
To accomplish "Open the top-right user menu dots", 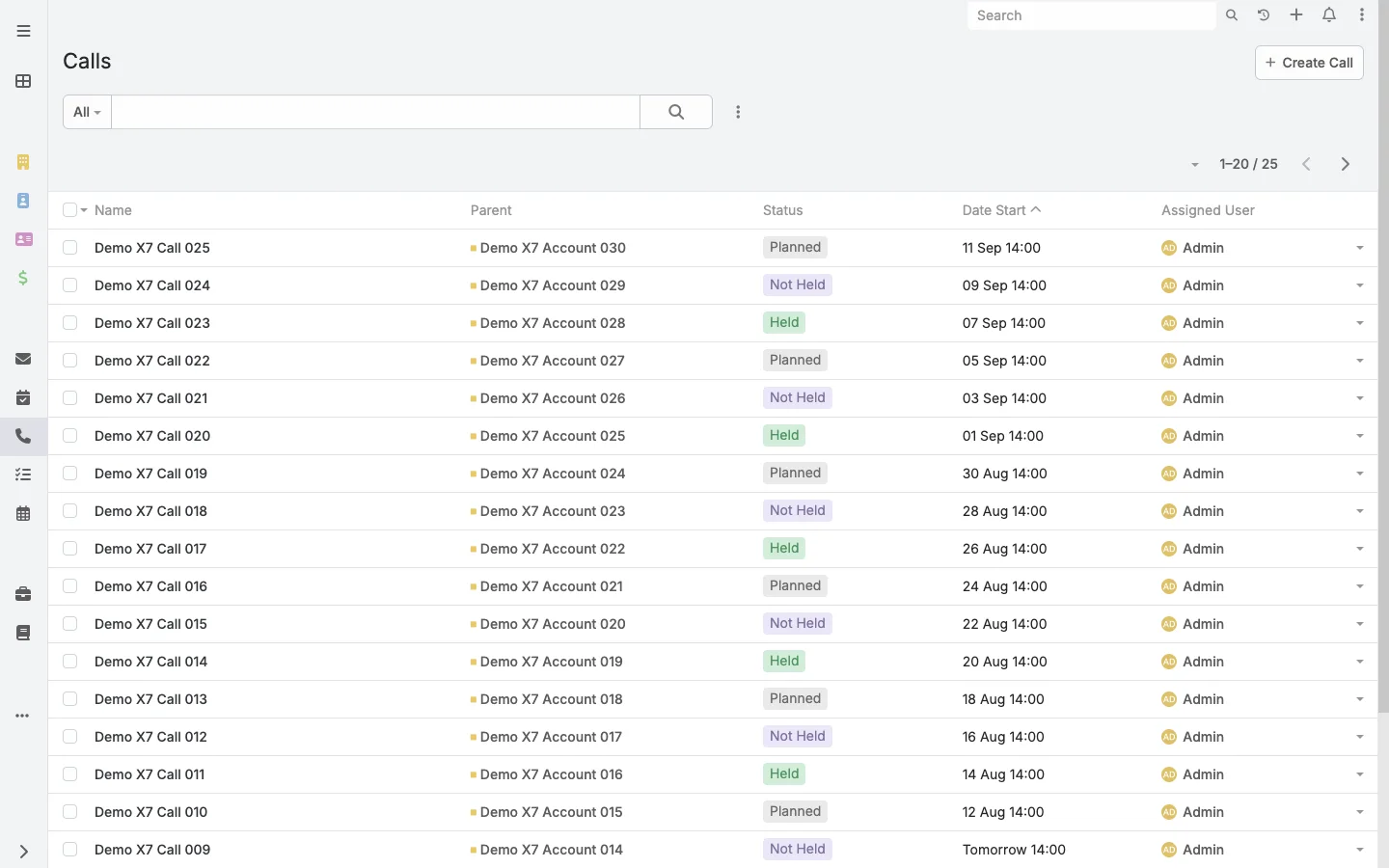I will click(1362, 15).
